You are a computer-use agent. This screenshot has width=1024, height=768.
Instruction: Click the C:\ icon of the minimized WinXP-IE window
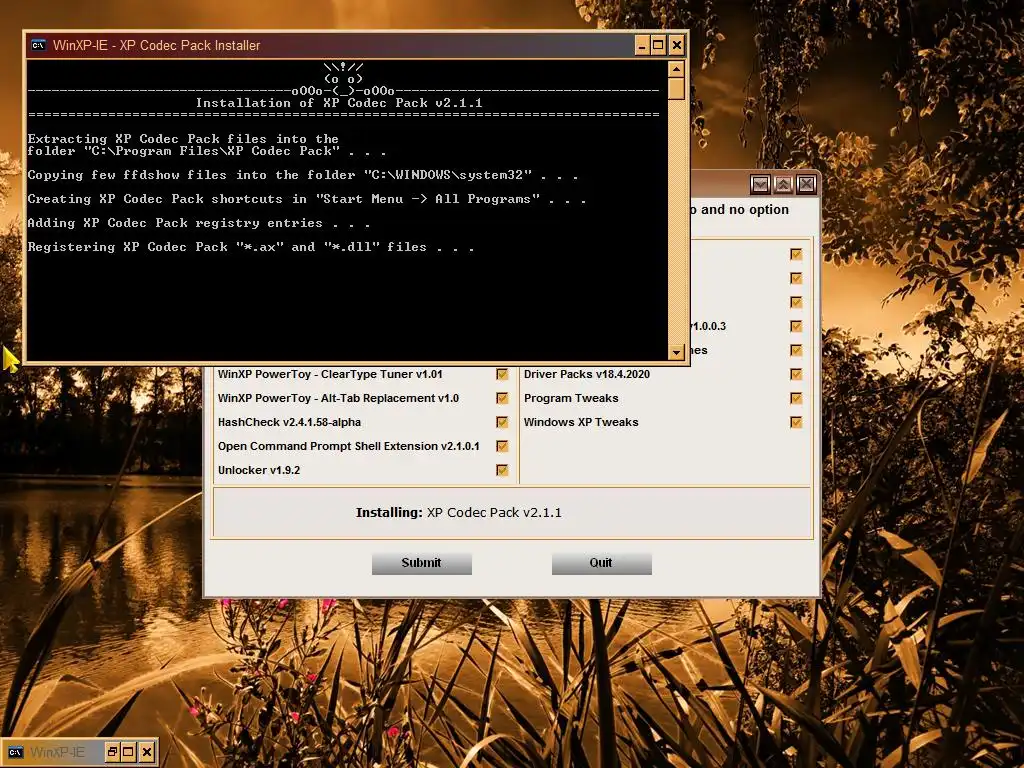pos(15,752)
